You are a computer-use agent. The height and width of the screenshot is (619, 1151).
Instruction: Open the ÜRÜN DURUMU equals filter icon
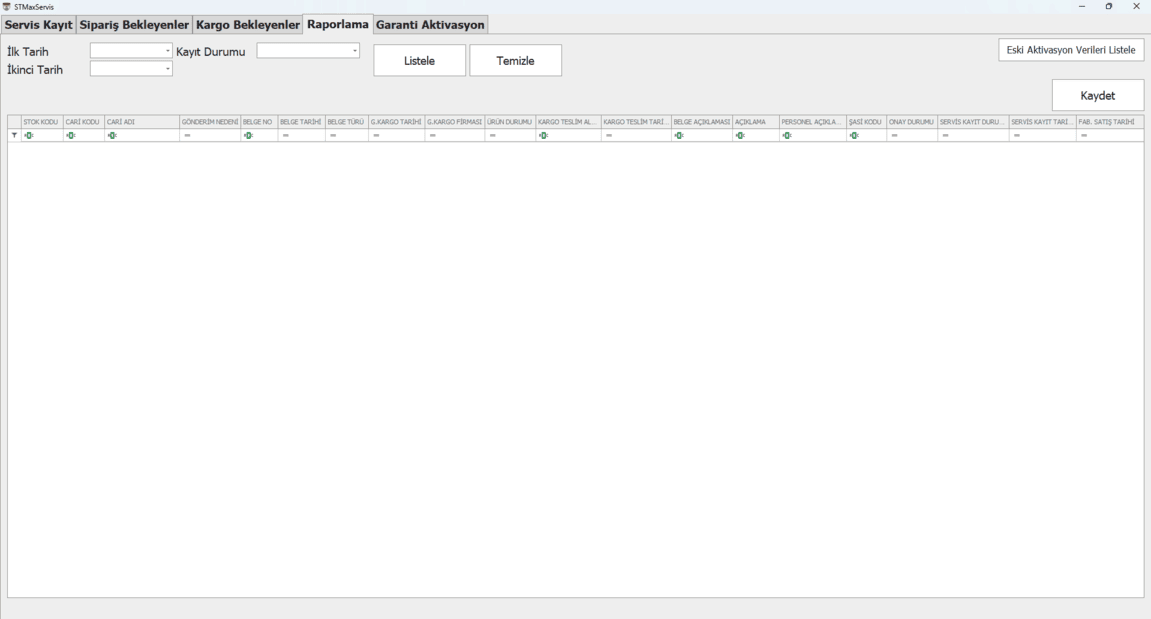(x=493, y=135)
